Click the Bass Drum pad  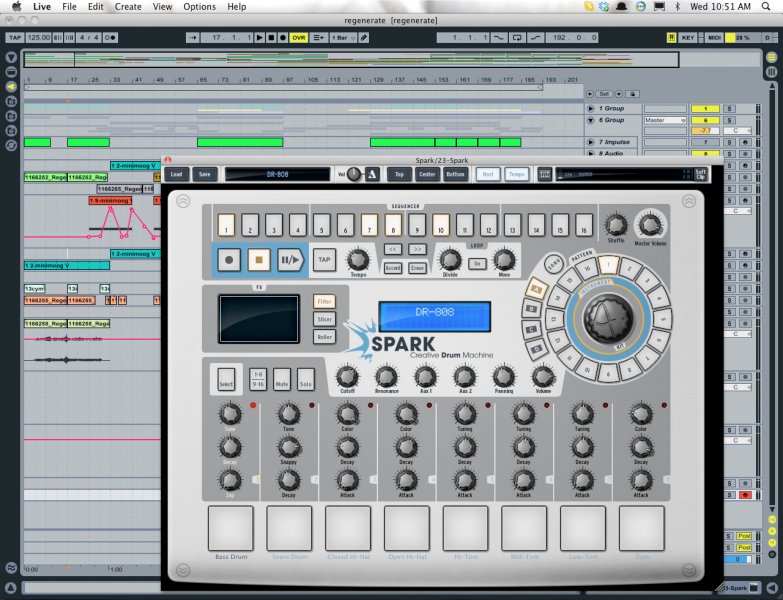click(x=231, y=528)
